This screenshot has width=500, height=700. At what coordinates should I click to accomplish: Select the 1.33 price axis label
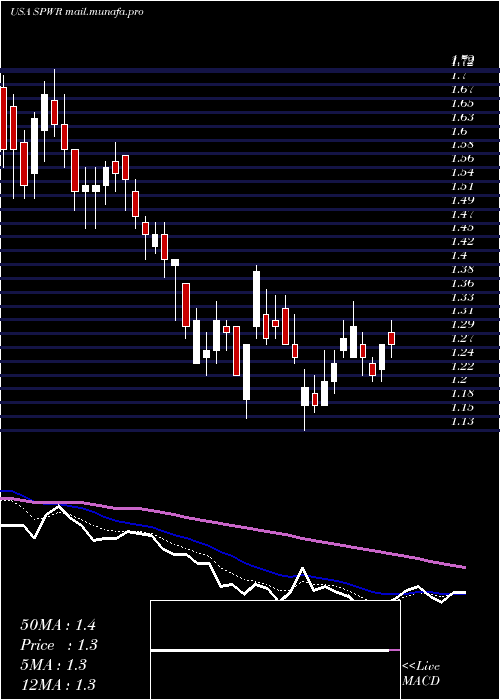pyautogui.click(x=462, y=297)
